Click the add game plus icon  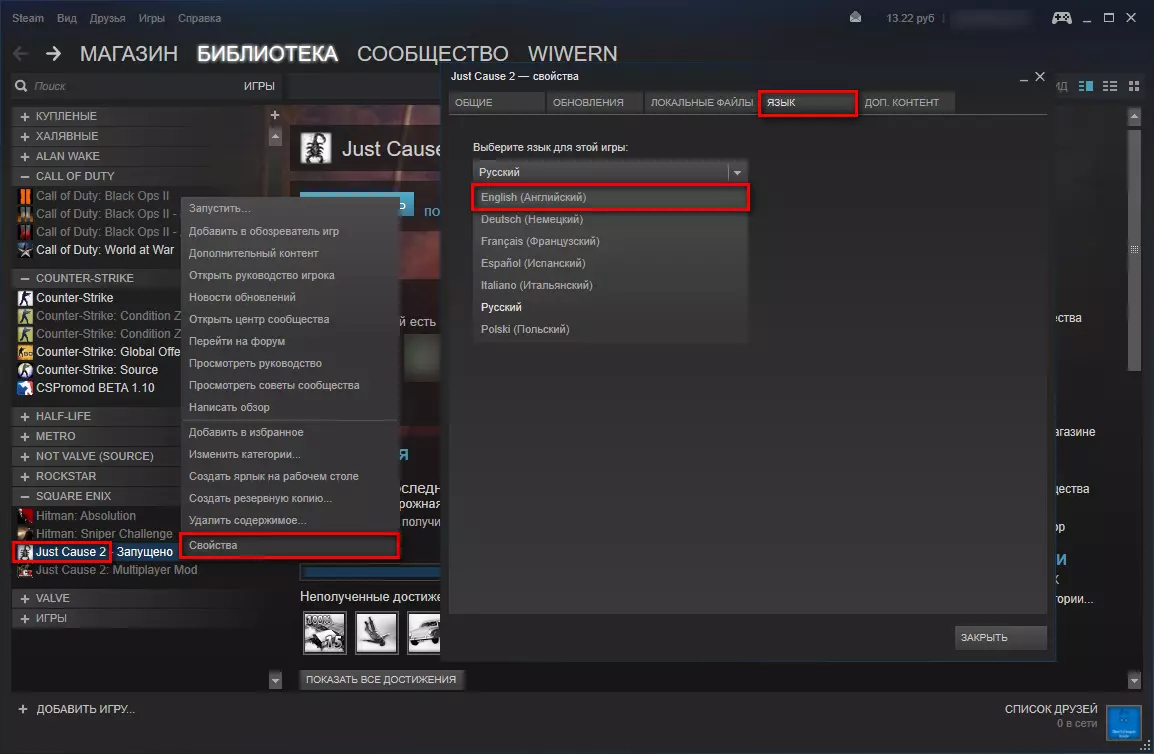coord(23,709)
